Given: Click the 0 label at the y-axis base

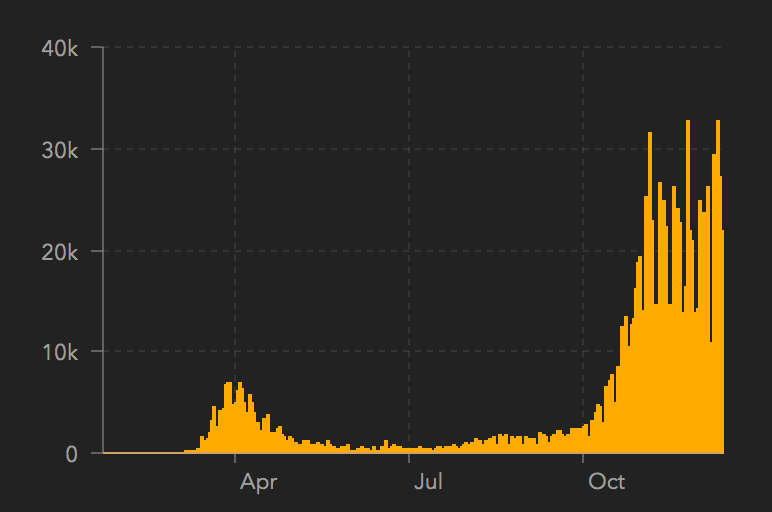Looking at the screenshot, I should [x=71, y=454].
